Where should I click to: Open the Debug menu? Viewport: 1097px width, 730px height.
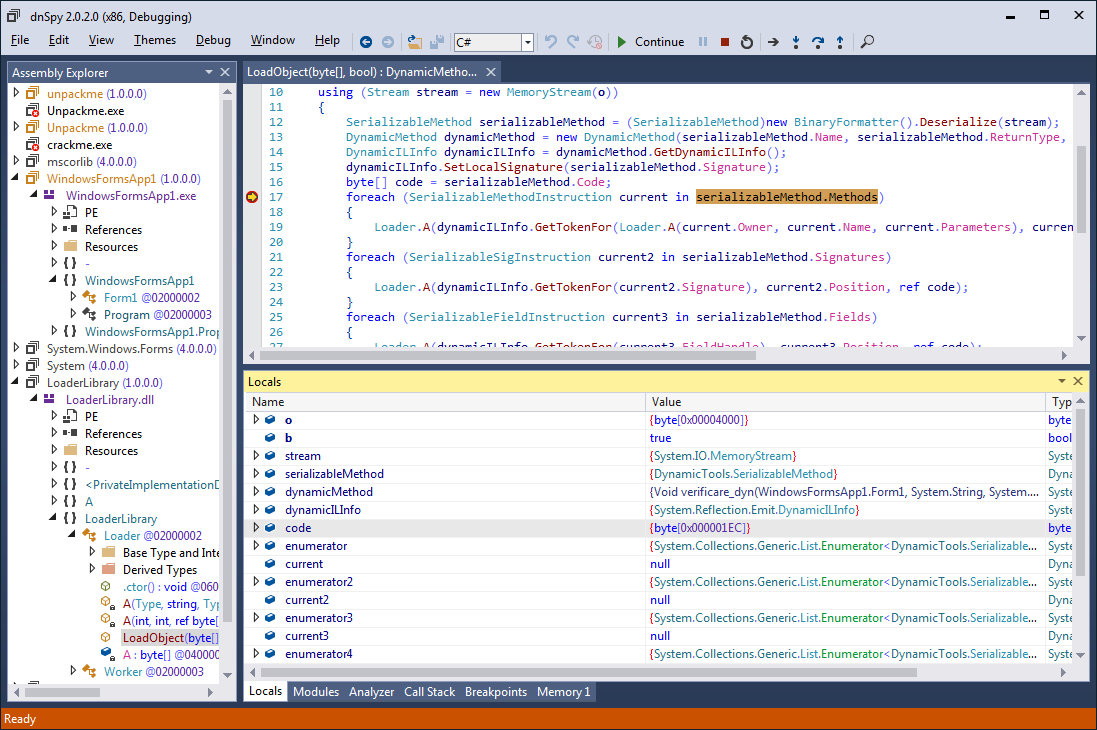[x=213, y=40]
